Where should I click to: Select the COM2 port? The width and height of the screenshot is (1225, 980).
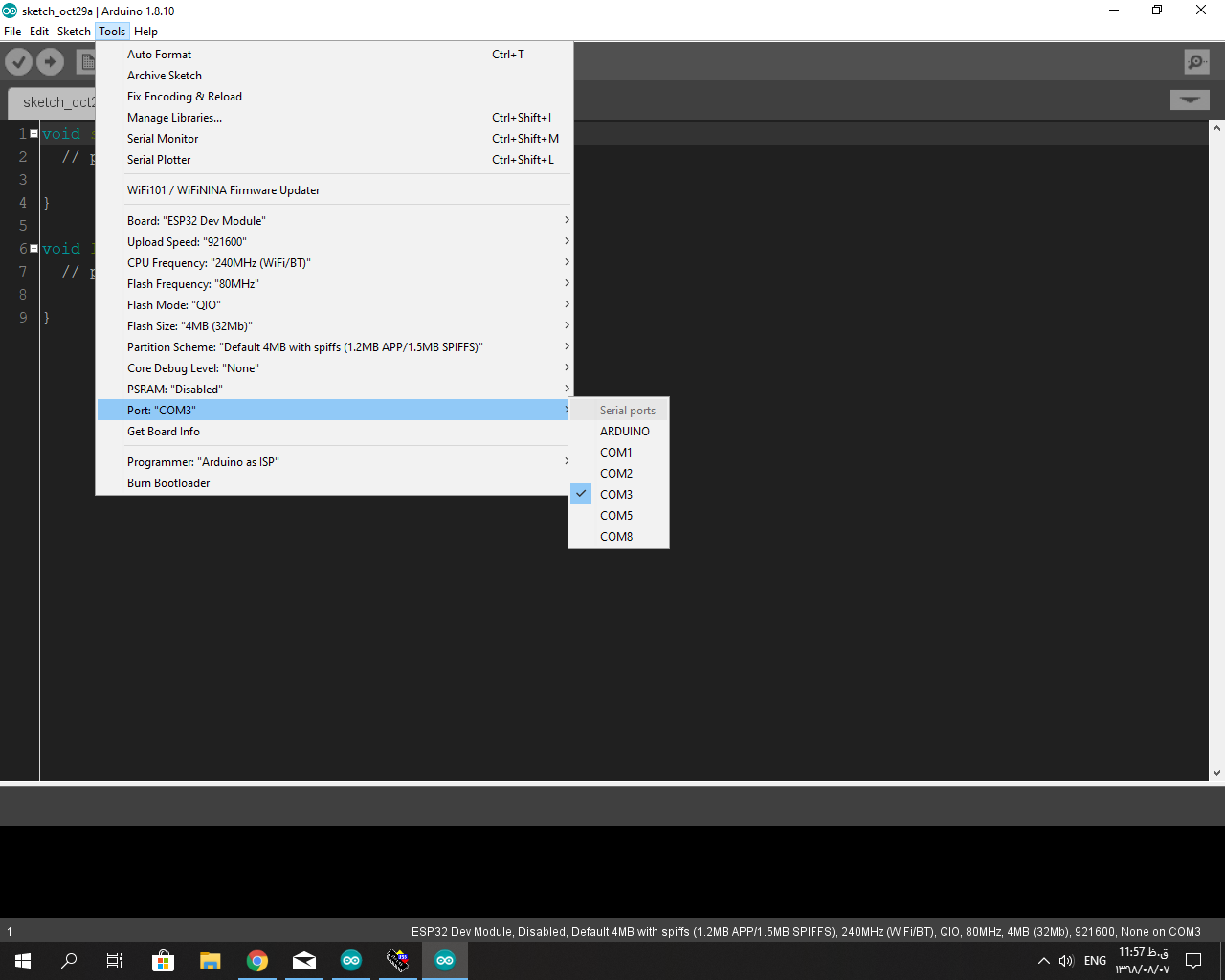[618, 474]
